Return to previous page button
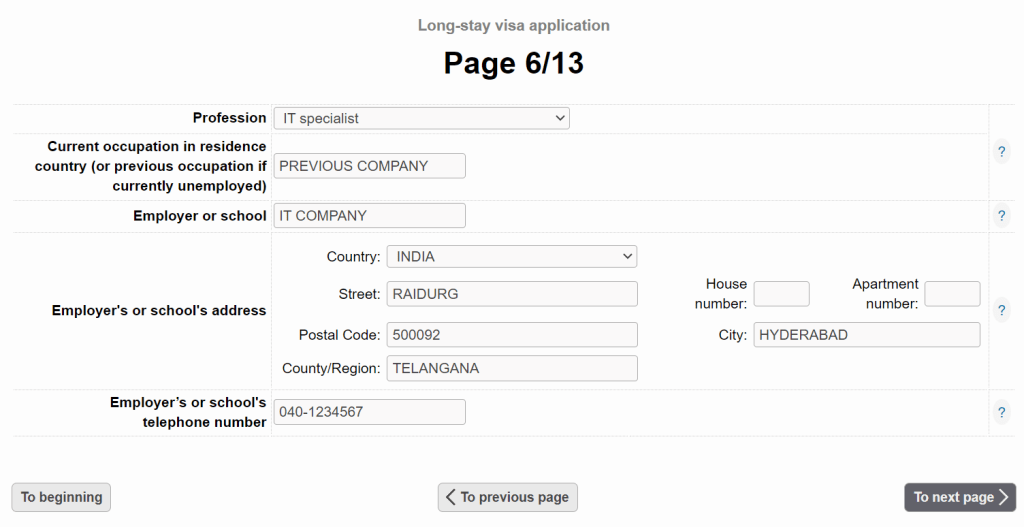Viewport: 1024px width, 527px height. pos(507,497)
